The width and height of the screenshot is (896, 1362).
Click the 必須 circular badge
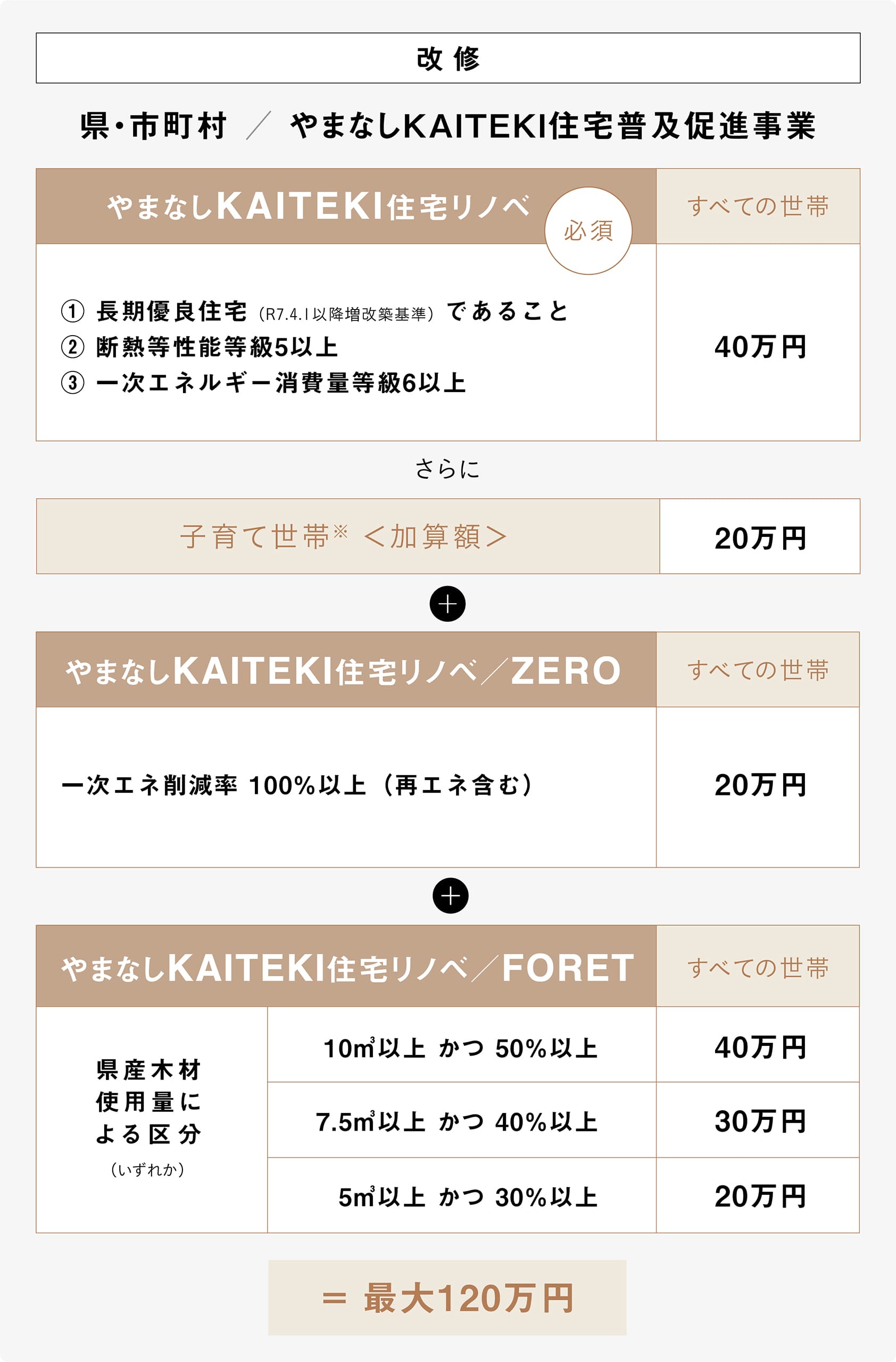click(587, 230)
